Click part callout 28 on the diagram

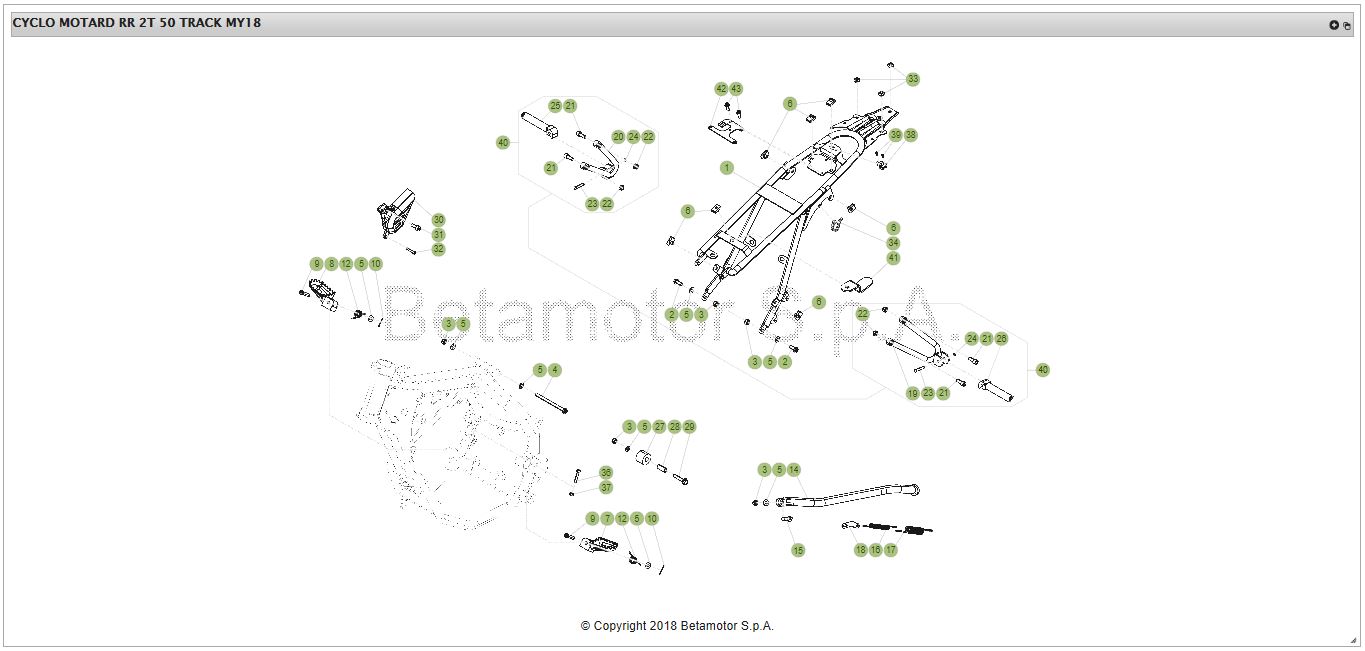coord(674,427)
